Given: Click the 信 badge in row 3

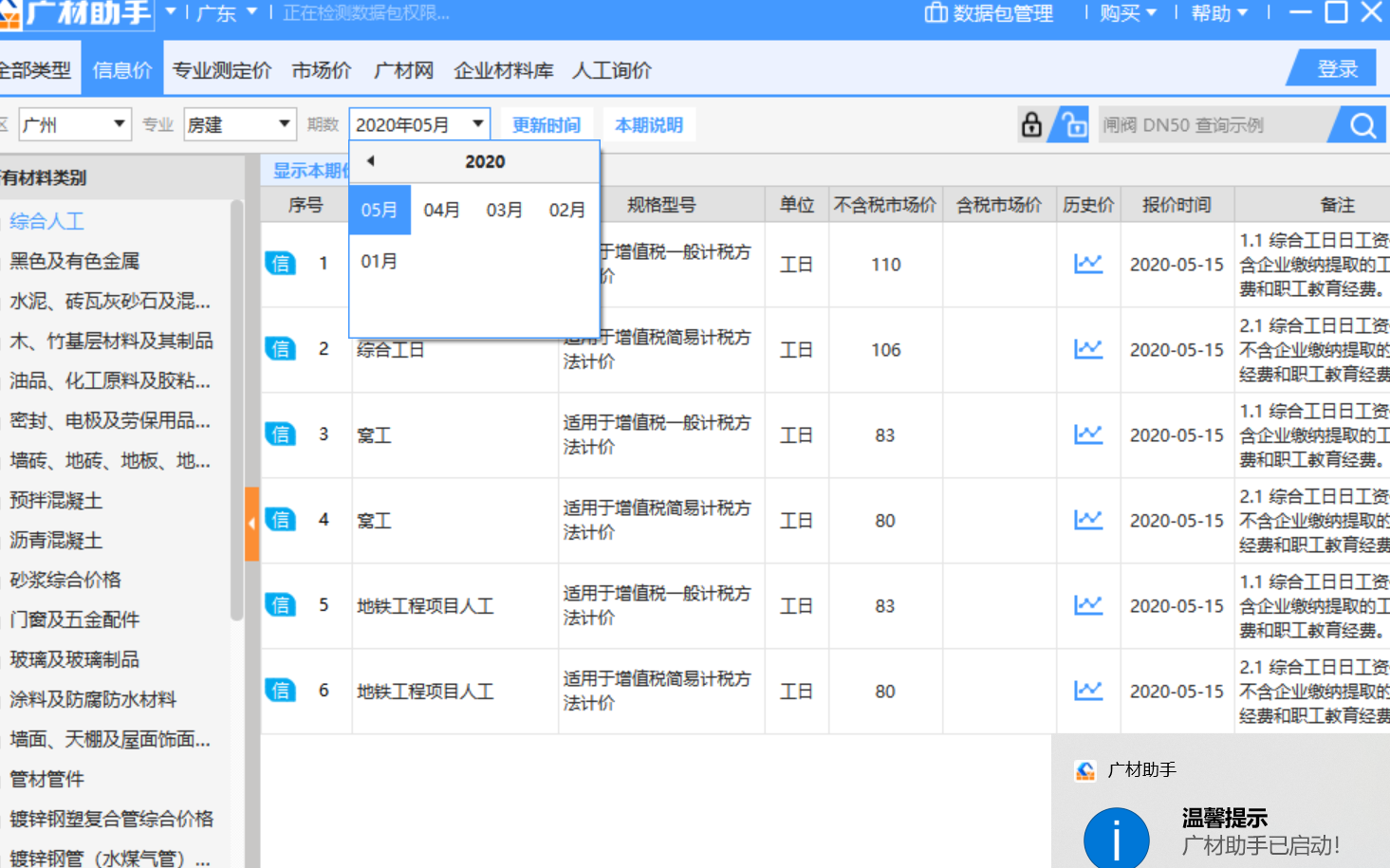Looking at the screenshot, I should (x=281, y=434).
